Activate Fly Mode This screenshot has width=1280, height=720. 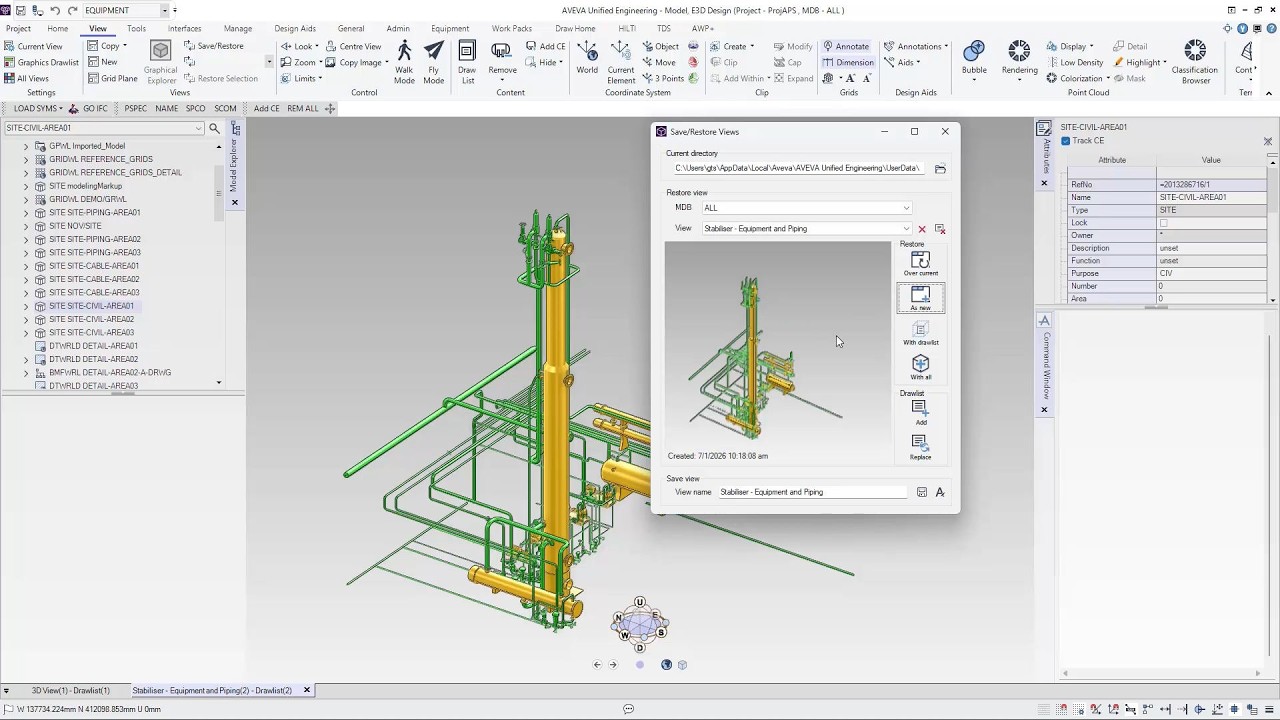coord(434,62)
